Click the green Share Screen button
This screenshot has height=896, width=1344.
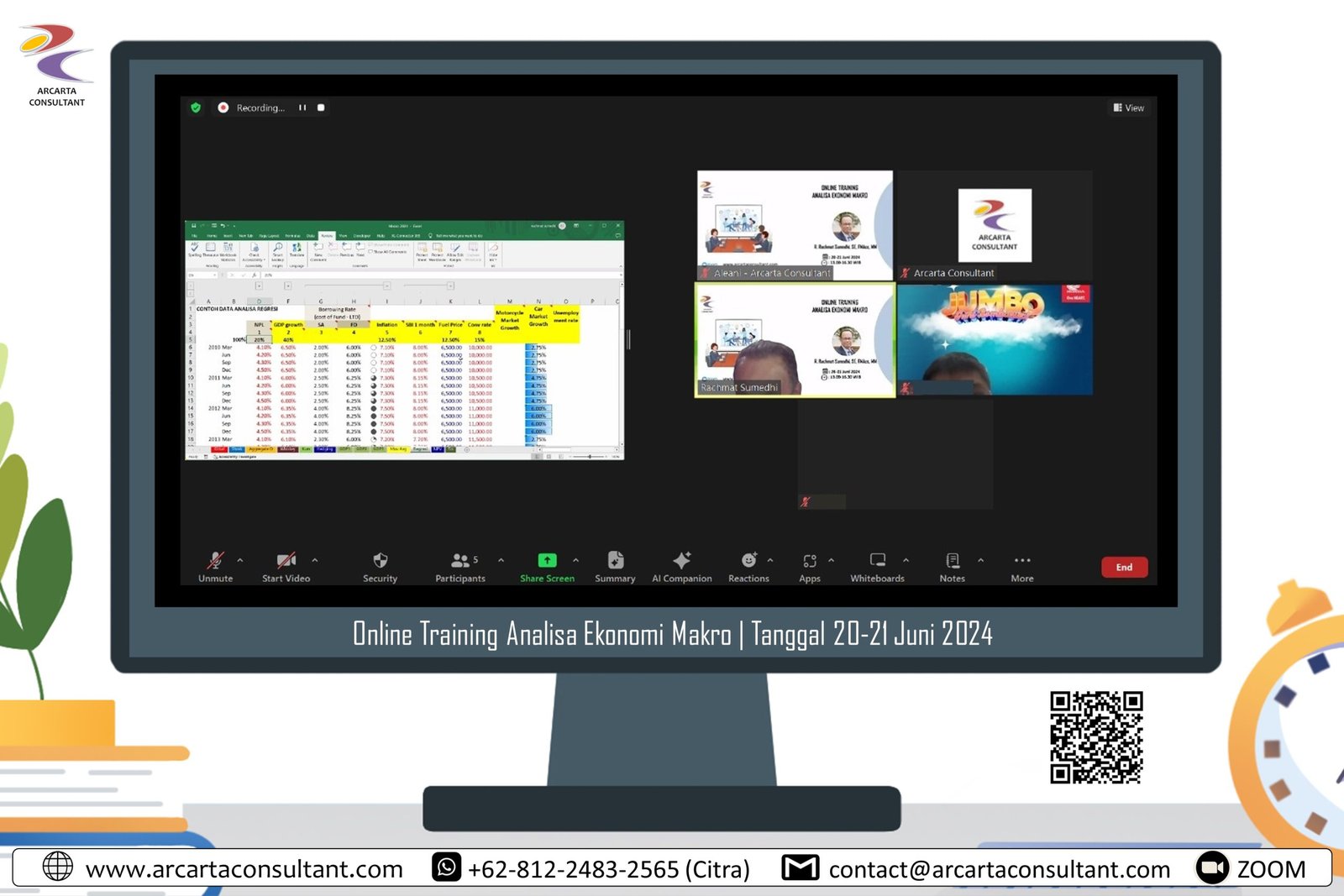pyautogui.click(x=547, y=566)
